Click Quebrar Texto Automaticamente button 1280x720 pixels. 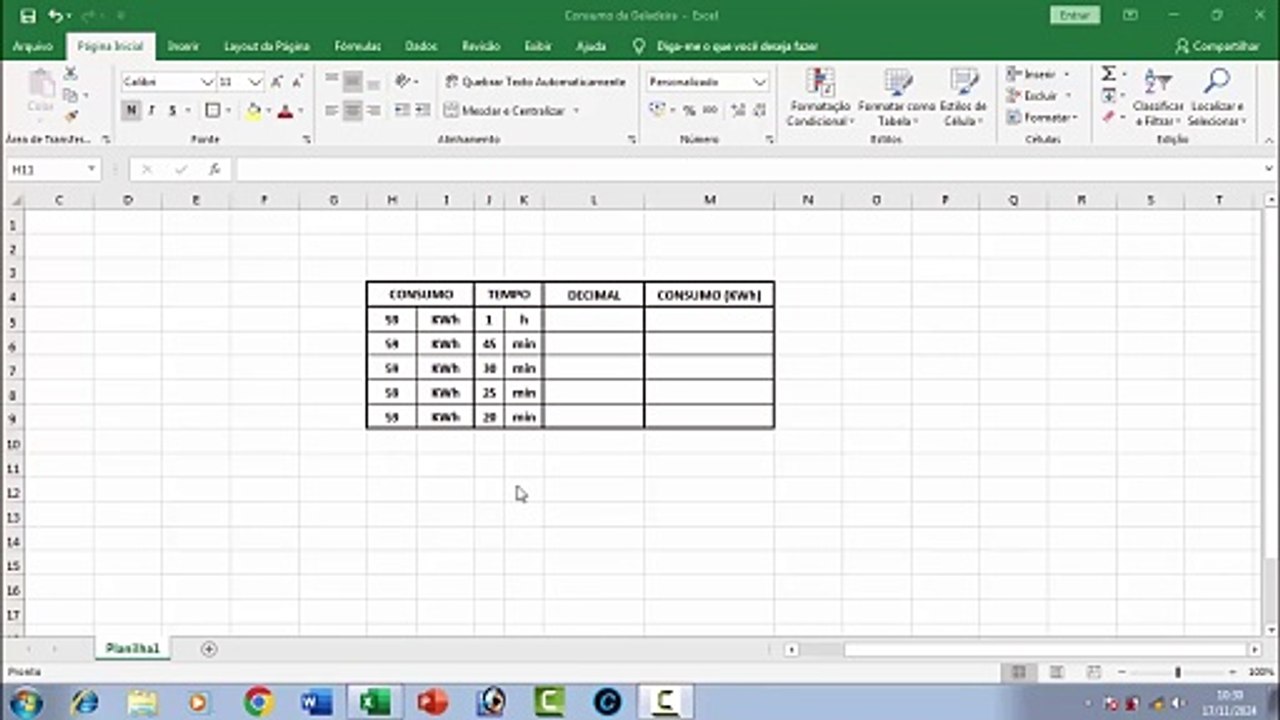coord(535,81)
